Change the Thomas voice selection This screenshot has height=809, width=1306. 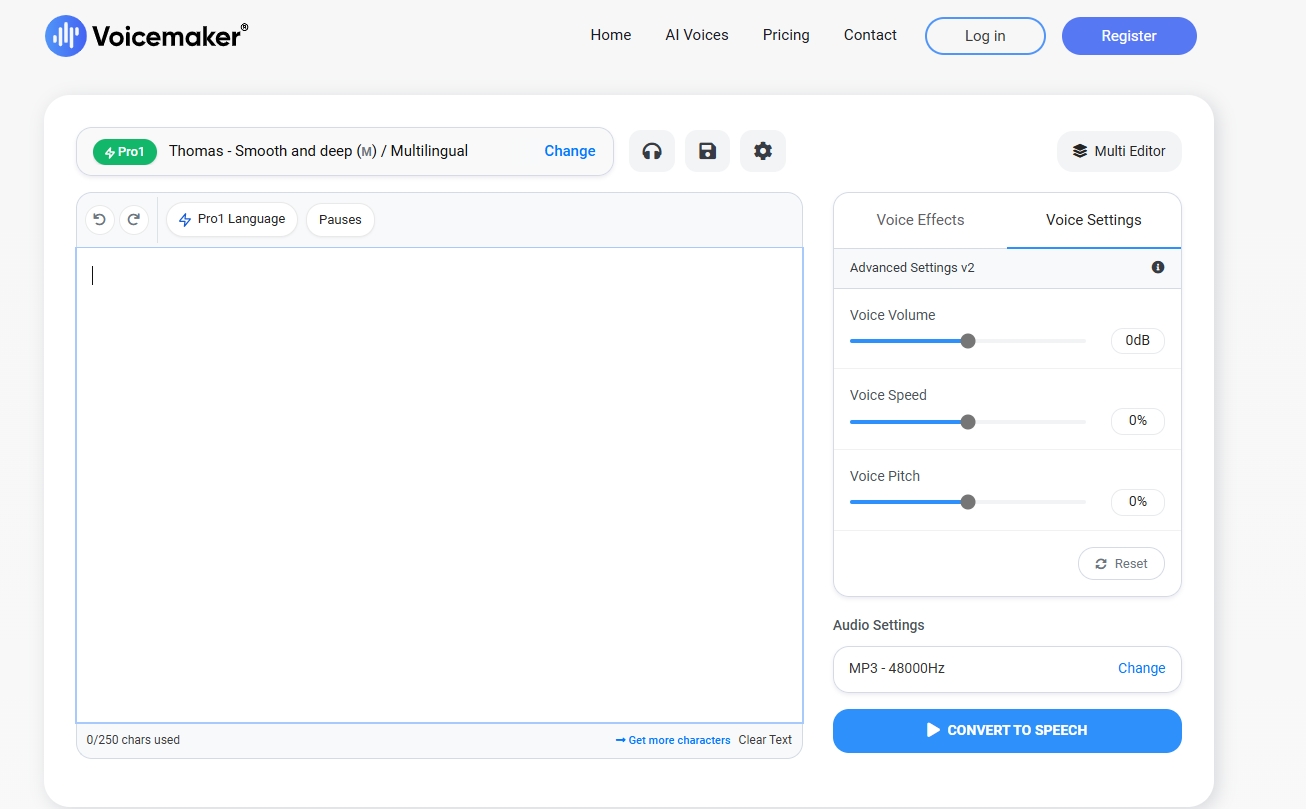pos(570,151)
